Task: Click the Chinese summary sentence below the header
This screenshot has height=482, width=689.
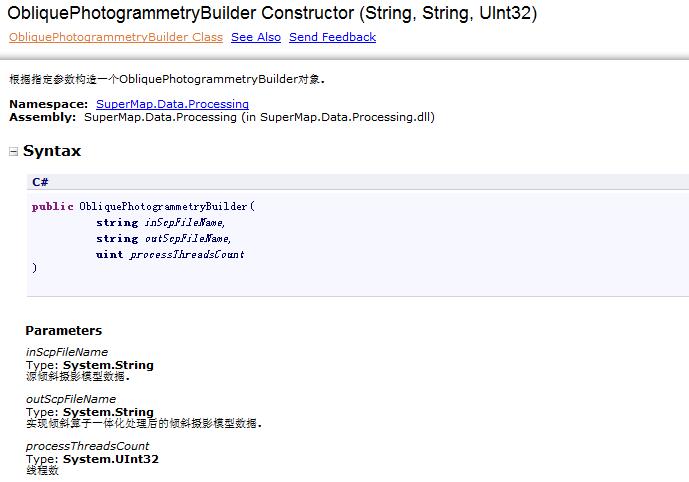Action: tap(167, 79)
